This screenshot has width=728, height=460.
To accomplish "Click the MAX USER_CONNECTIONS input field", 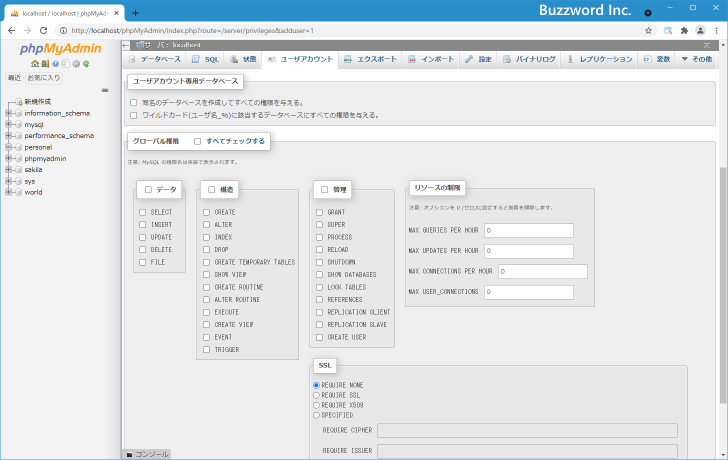I will tap(529, 292).
